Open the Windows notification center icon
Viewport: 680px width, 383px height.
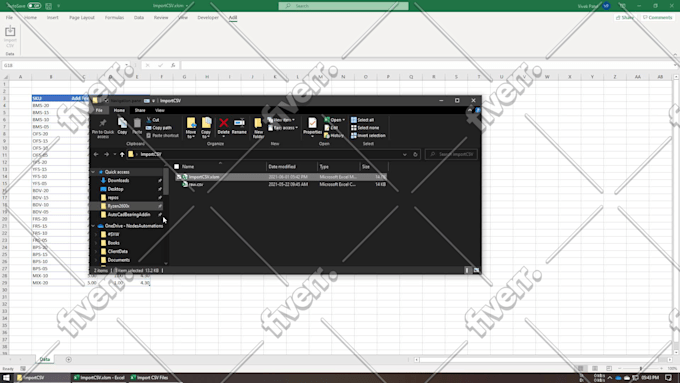click(669, 378)
